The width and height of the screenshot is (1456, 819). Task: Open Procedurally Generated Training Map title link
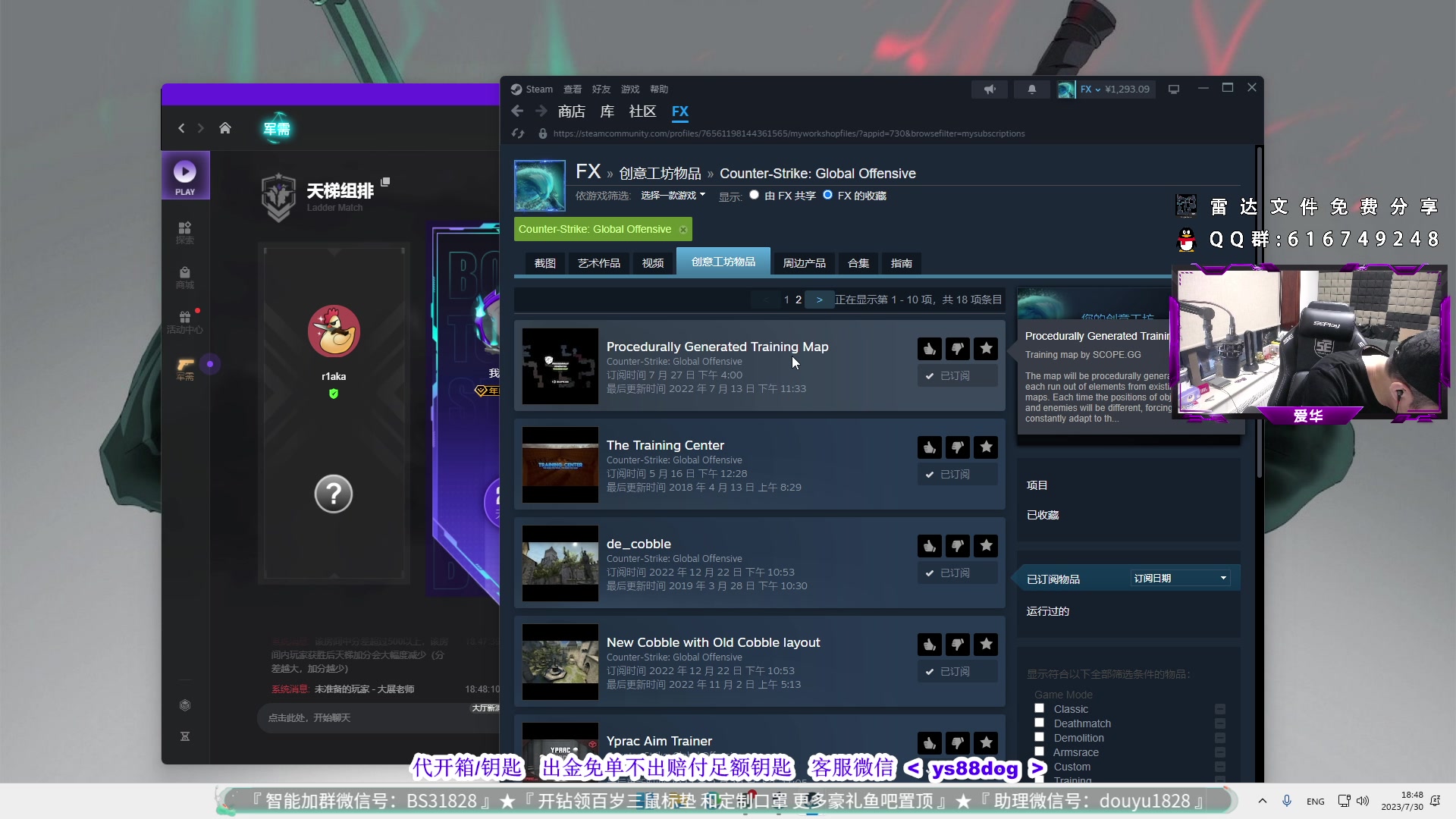[x=717, y=347]
